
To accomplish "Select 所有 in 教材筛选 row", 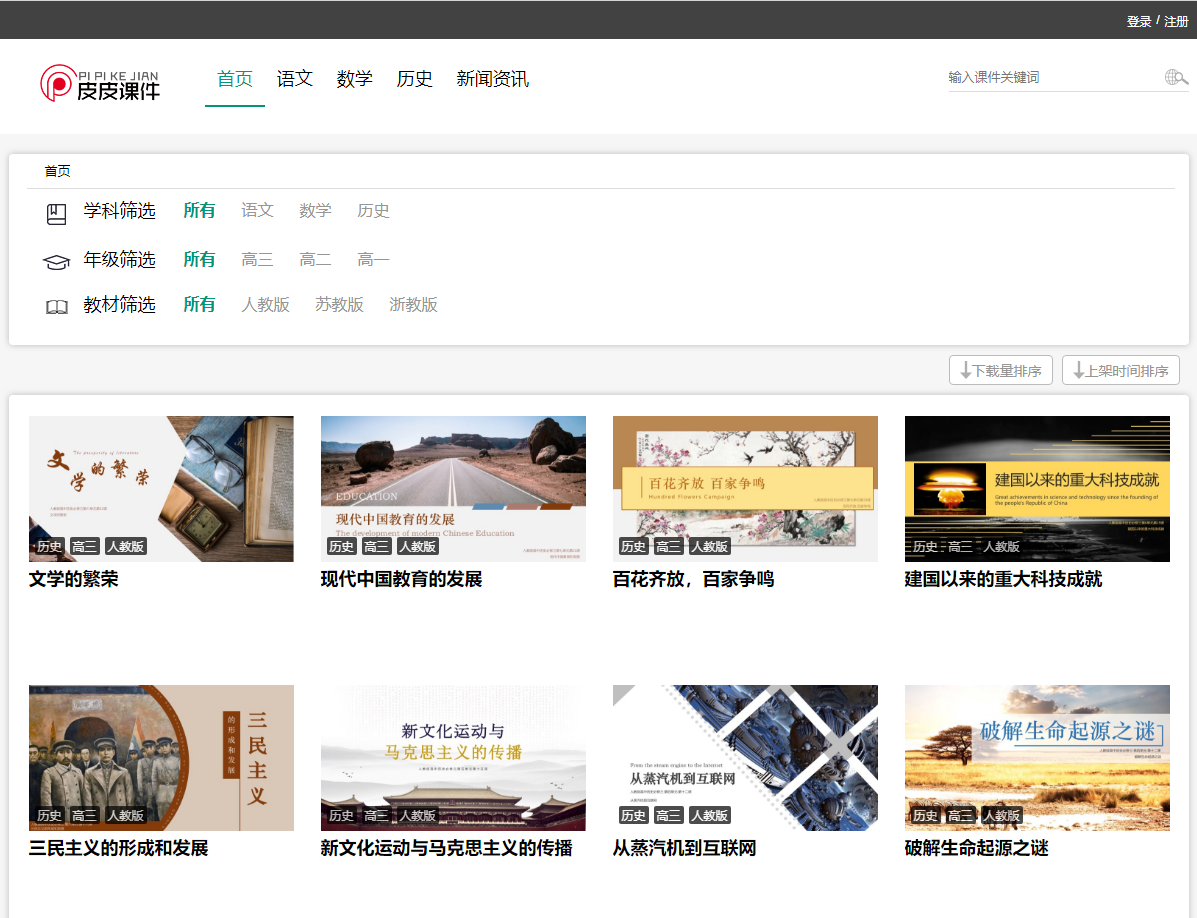I will 199,304.
